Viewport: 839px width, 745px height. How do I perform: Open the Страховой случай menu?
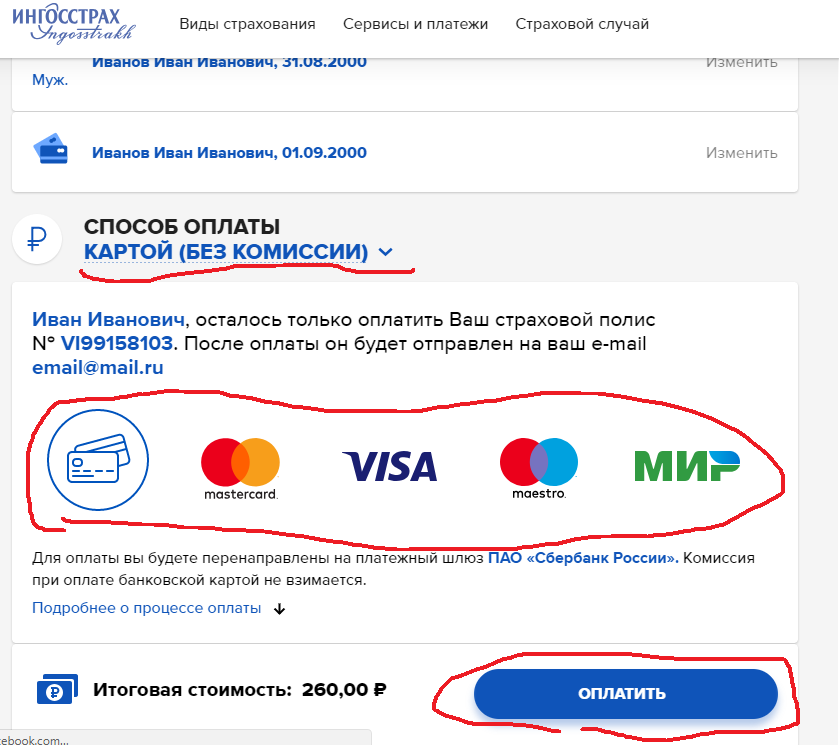coord(582,24)
